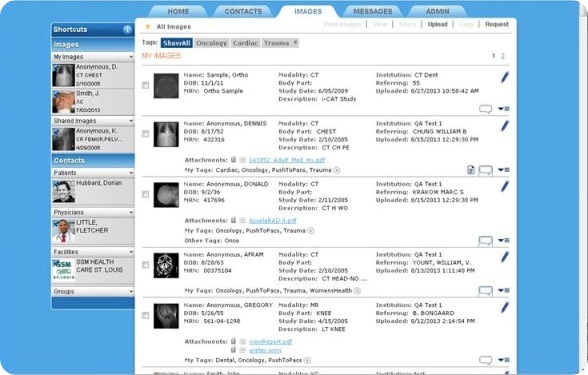
Task: Open actions menu for Anonymous, DENNIS row
Action: pyautogui.click(x=504, y=170)
